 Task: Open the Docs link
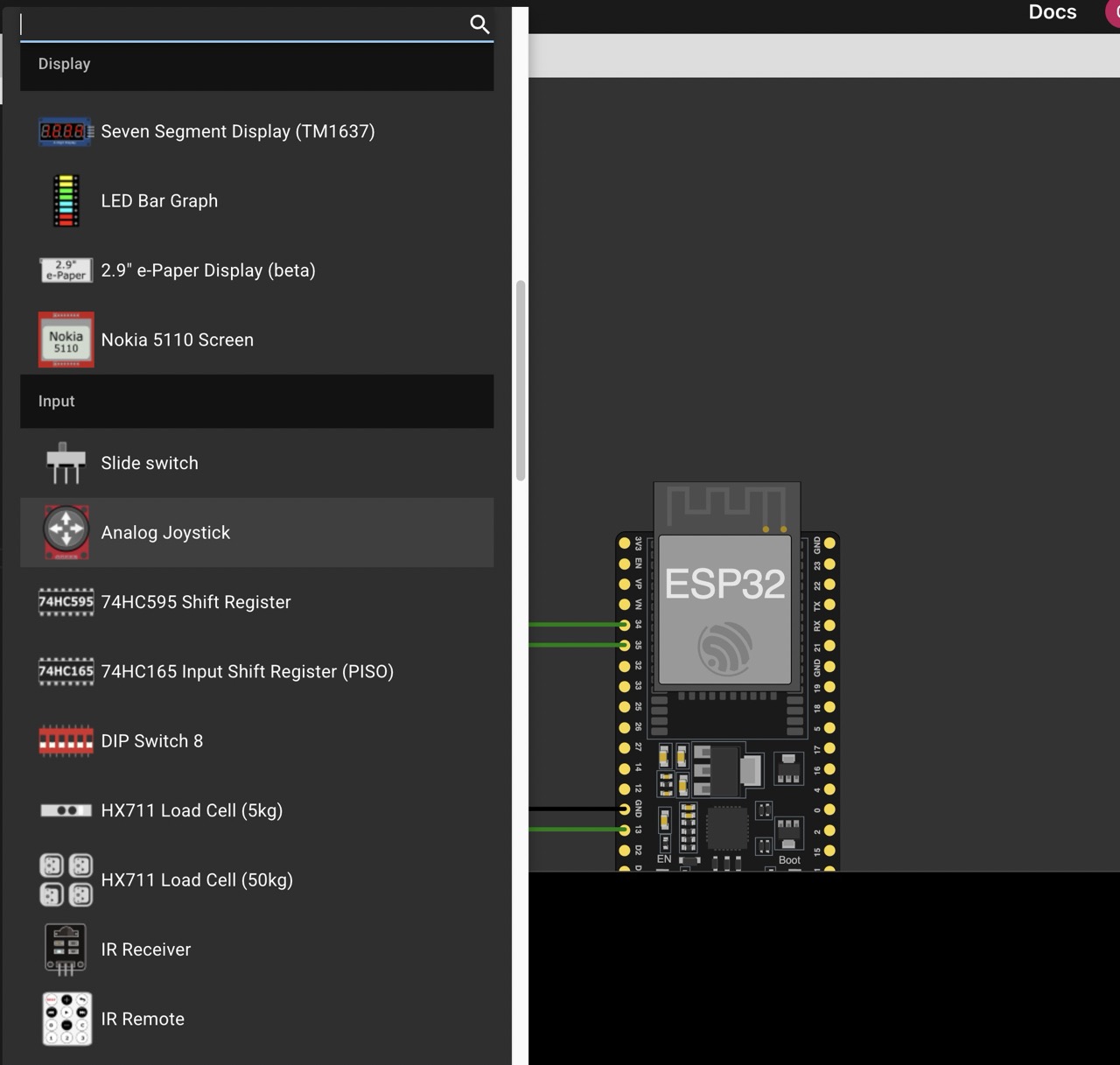pos(1053,12)
